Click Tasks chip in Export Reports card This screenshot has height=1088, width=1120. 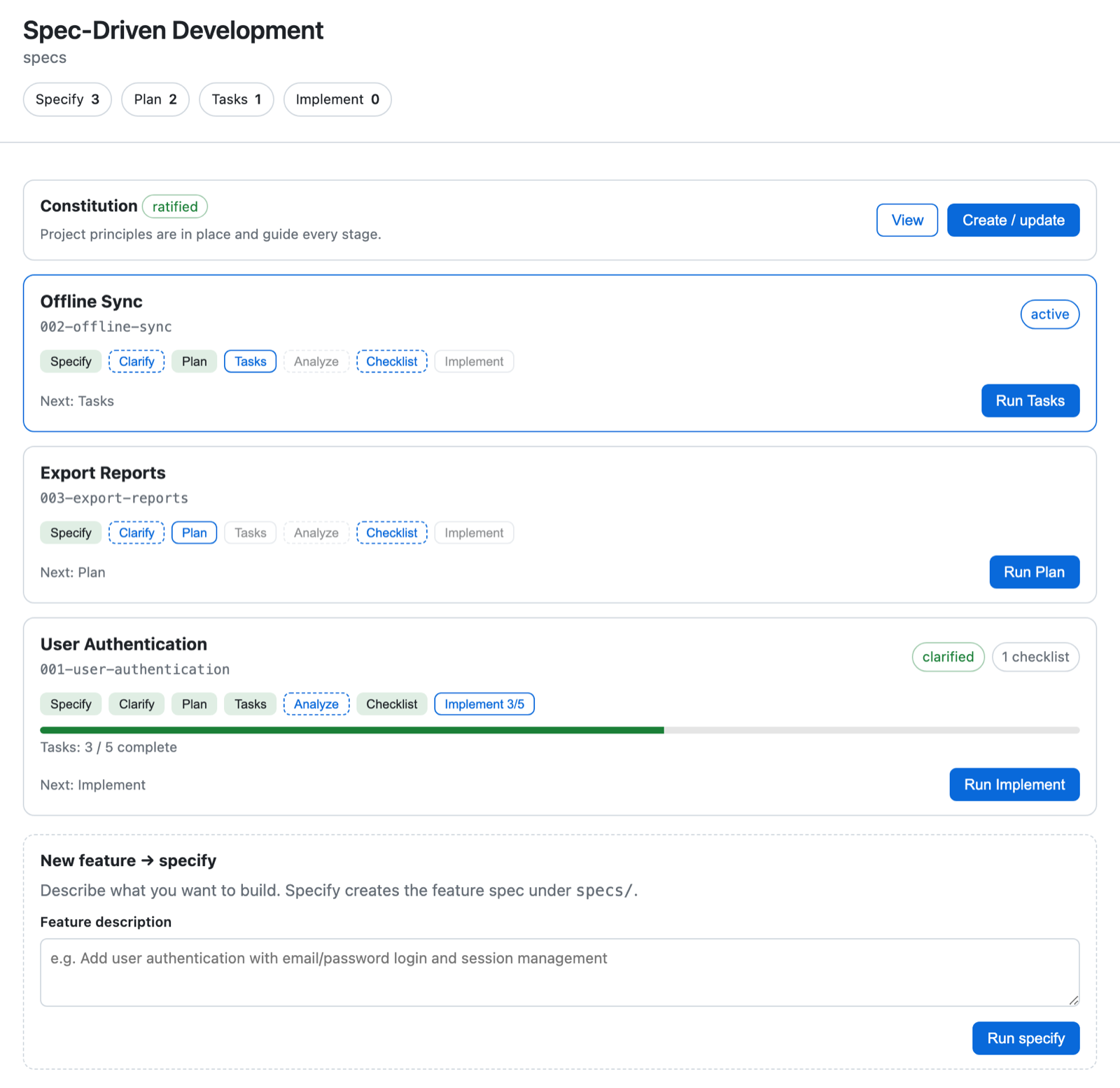click(x=250, y=533)
